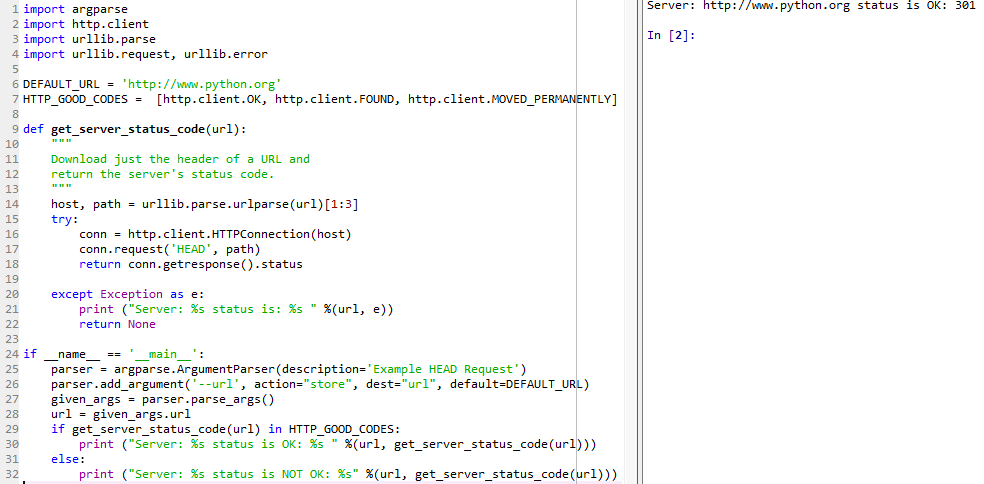The width and height of the screenshot is (984, 484).
Task: Click the 'parser = argparse.ArgumentParser' line
Action: [289, 368]
